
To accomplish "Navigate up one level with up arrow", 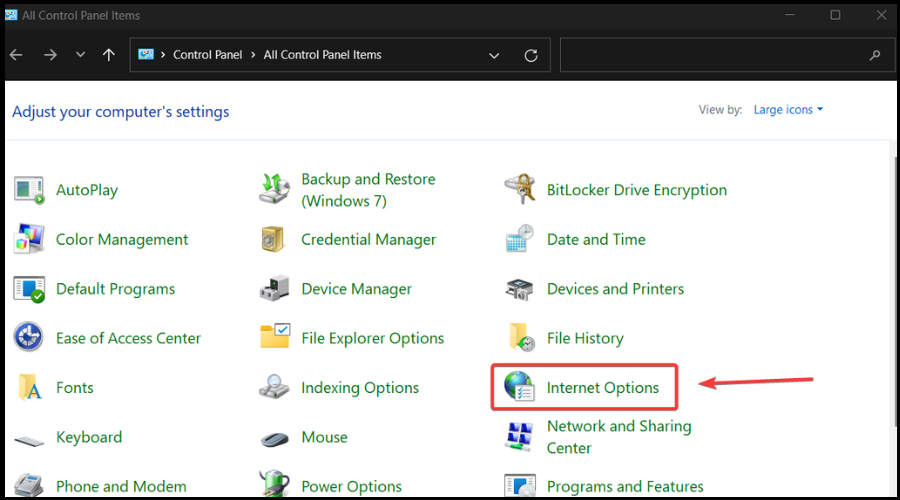I will click(108, 55).
